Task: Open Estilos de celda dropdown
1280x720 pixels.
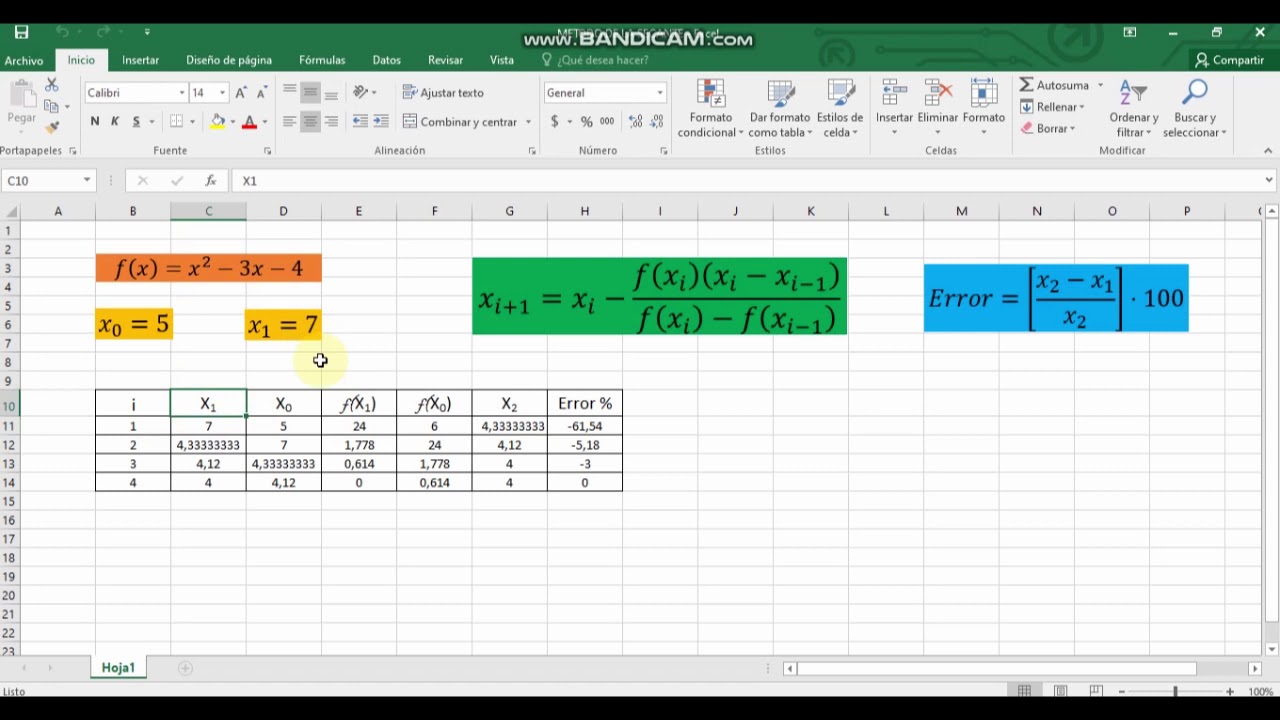Action: click(x=840, y=109)
